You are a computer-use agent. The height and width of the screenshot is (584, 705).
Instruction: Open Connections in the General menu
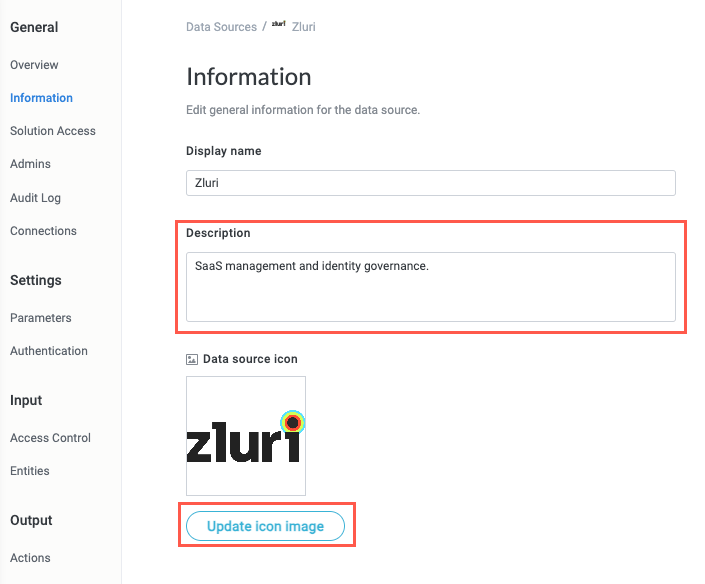(43, 231)
